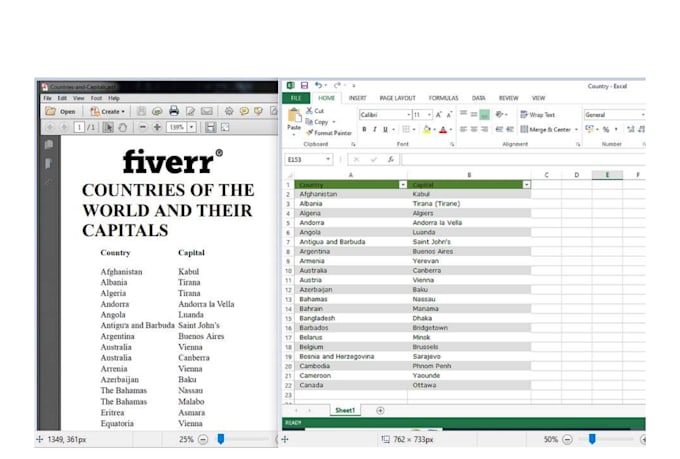Click the left pane 25% zoom slider handle

(x=221, y=439)
